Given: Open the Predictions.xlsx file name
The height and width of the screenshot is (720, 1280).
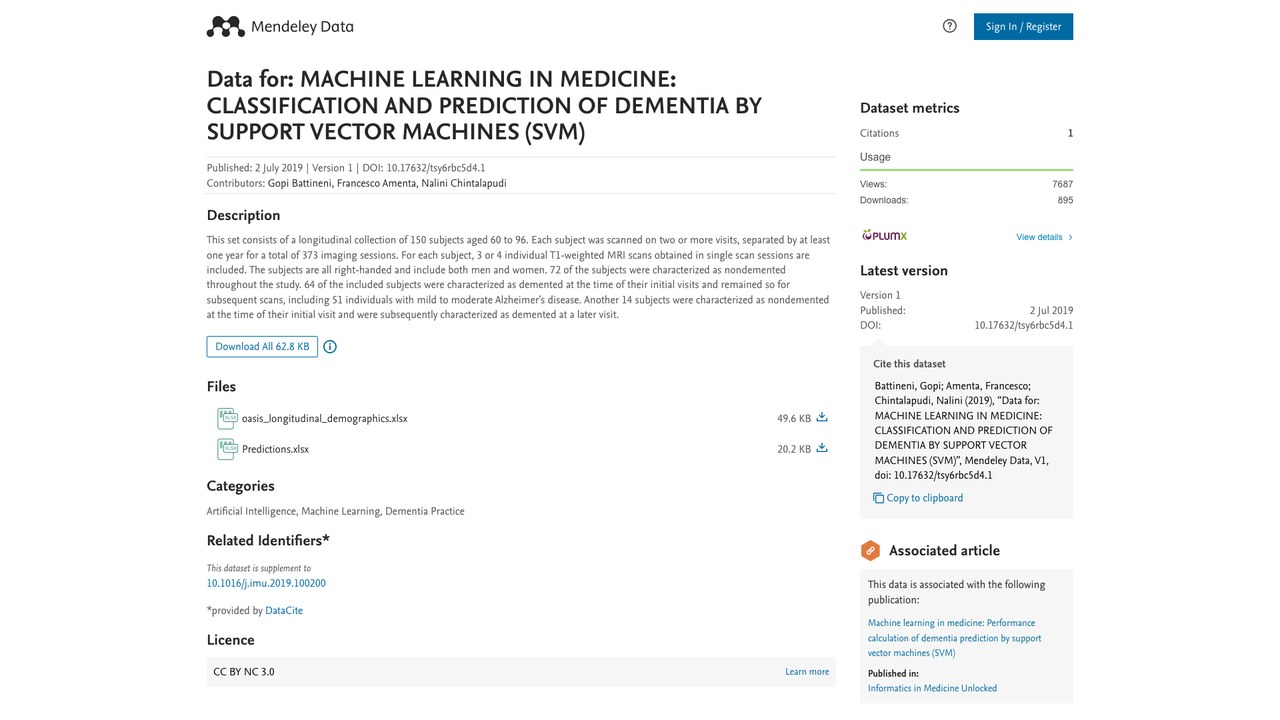Looking at the screenshot, I should pyautogui.click(x=275, y=450).
